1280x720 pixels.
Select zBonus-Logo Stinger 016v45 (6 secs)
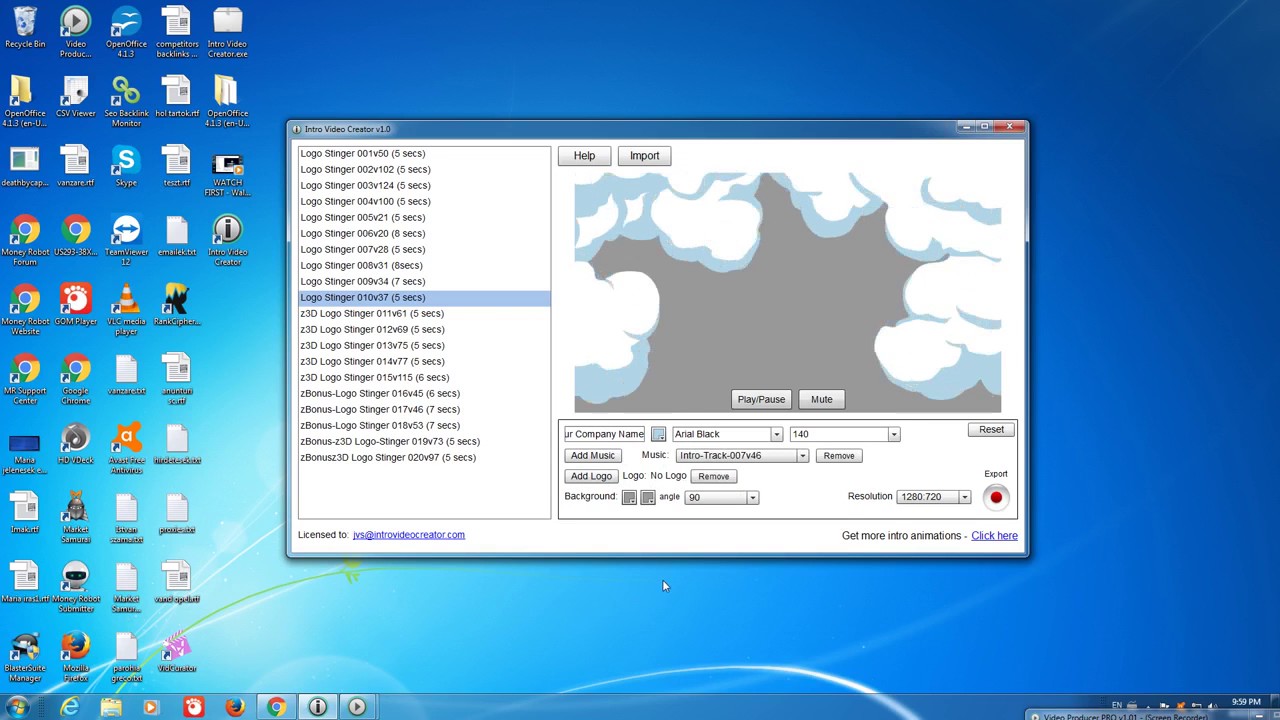(x=424, y=394)
